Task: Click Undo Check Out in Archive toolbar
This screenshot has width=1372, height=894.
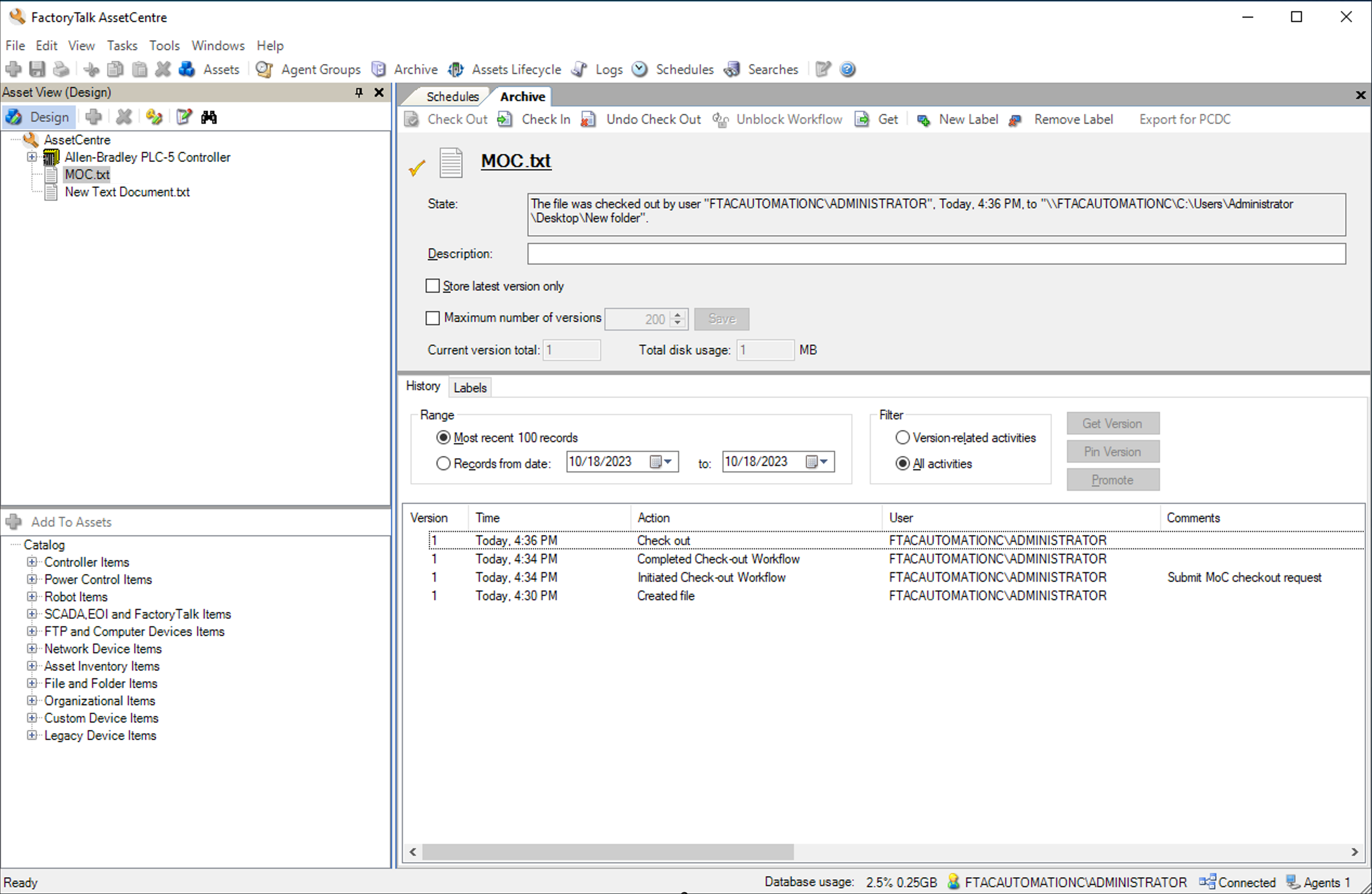Action: click(641, 119)
